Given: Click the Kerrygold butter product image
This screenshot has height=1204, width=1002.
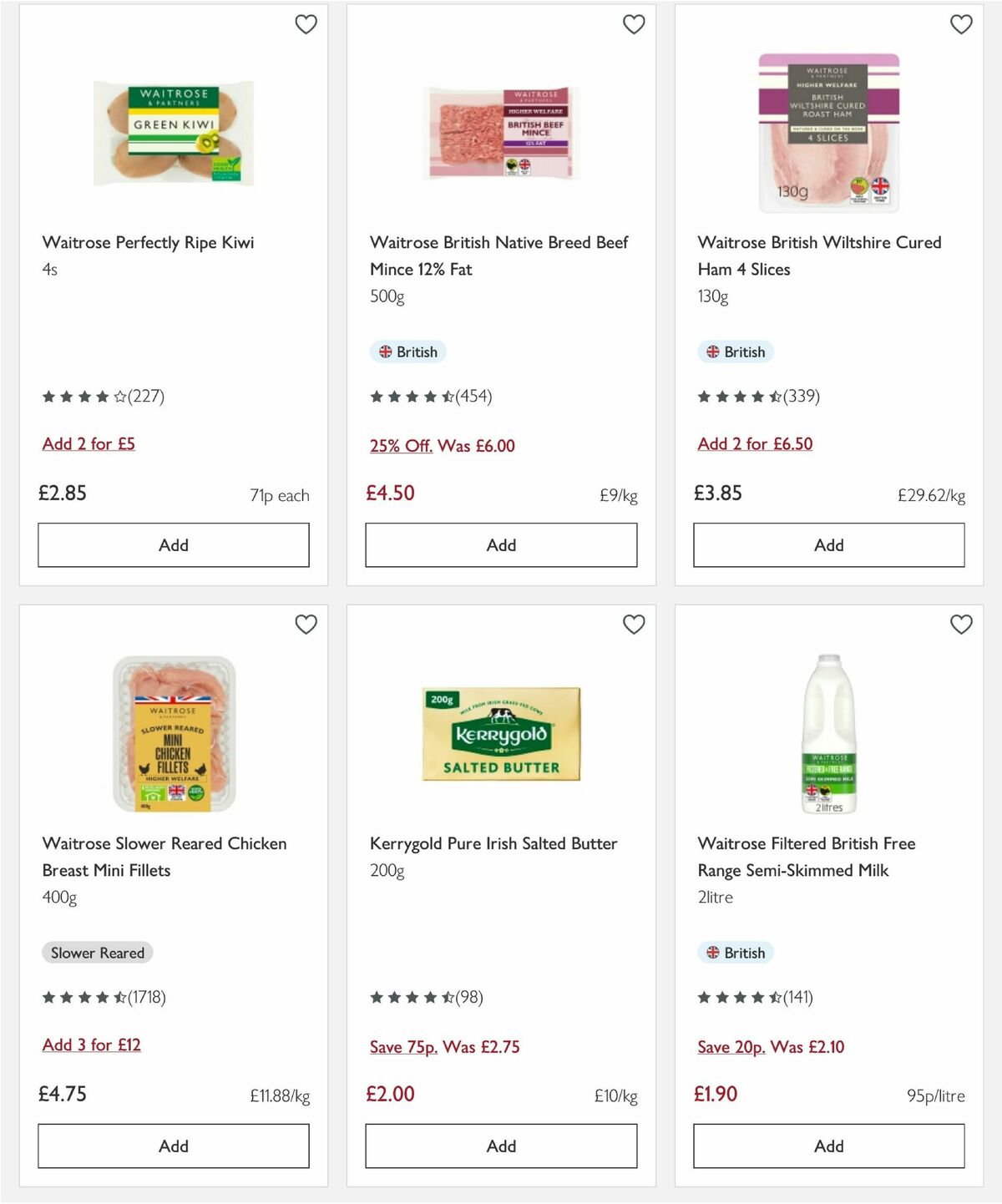Looking at the screenshot, I should point(500,733).
